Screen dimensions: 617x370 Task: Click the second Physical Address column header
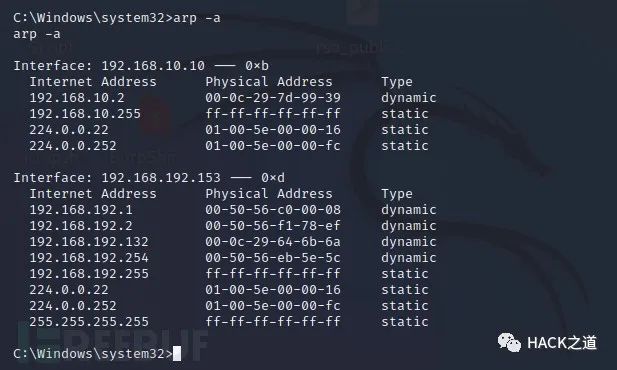pyautogui.click(x=269, y=194)
